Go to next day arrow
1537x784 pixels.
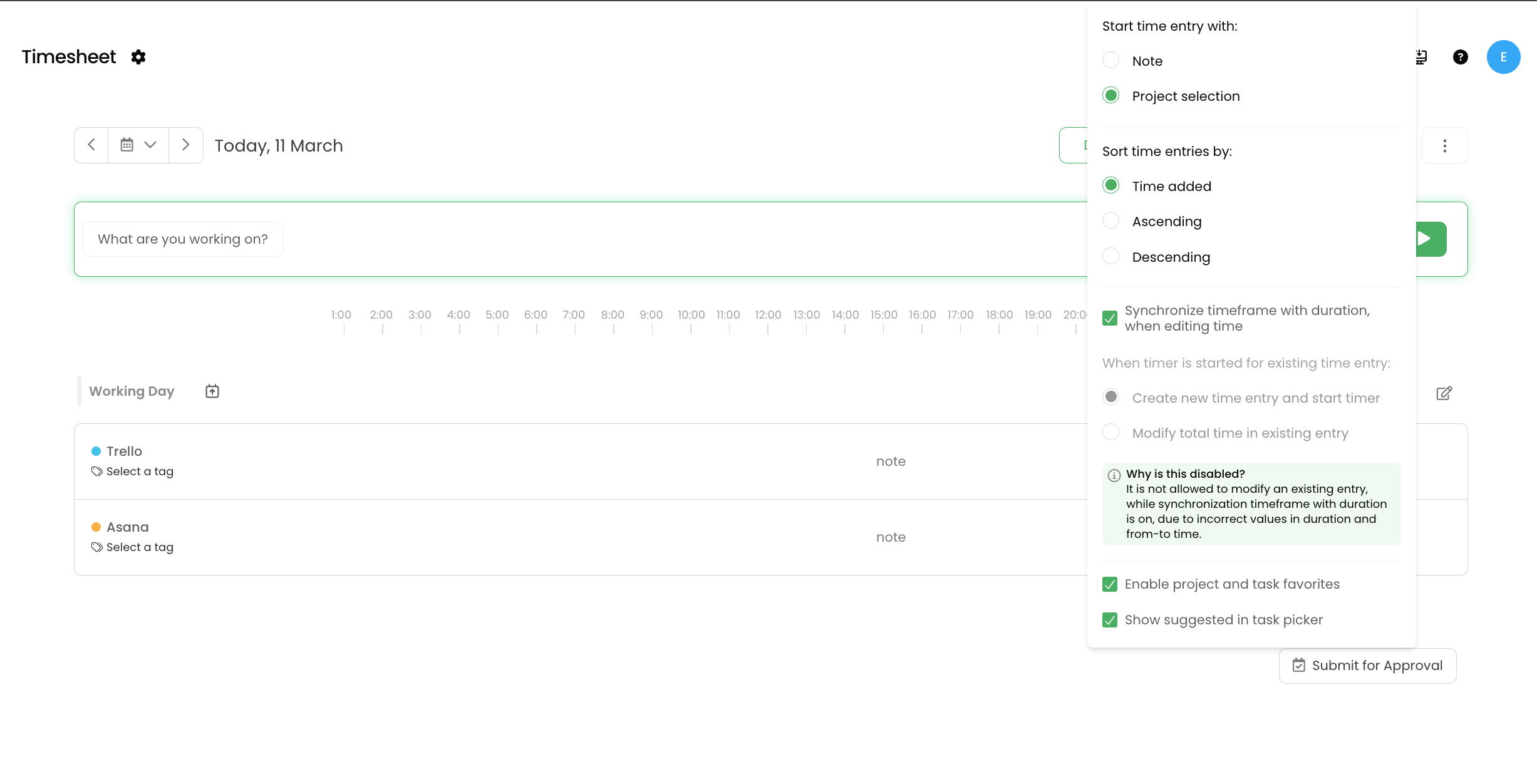tap(185, 145)
